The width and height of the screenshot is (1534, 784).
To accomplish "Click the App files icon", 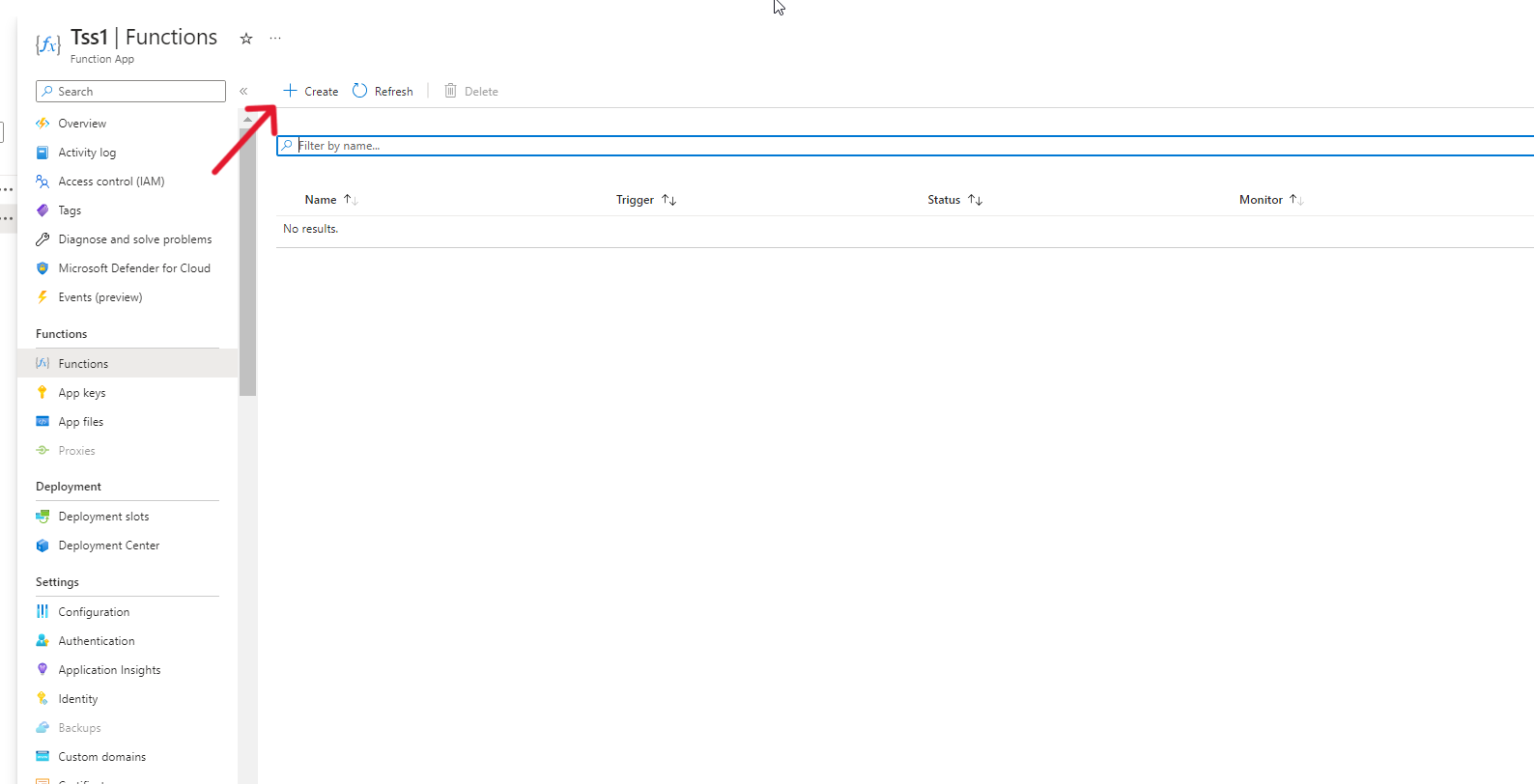I will coord(43,422).
